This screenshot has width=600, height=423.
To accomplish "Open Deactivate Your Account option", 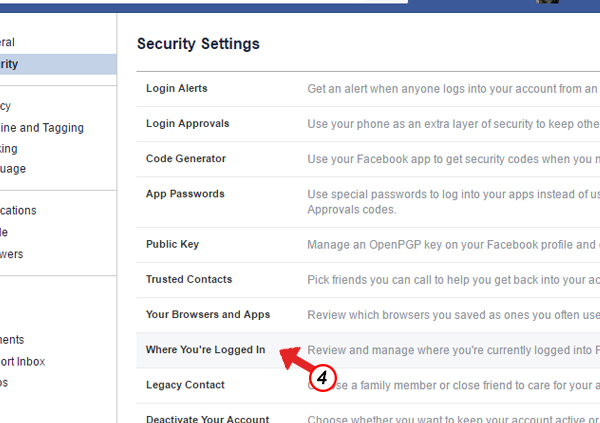I will tap(368, 413).
